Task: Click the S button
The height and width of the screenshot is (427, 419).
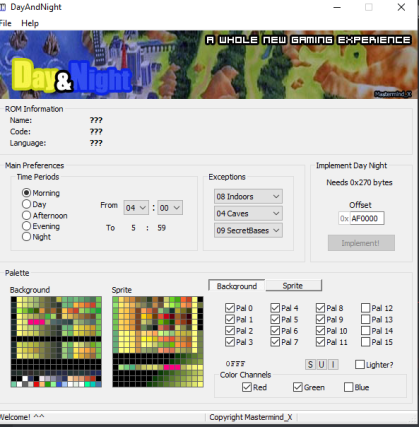Action: pos(310,364)
